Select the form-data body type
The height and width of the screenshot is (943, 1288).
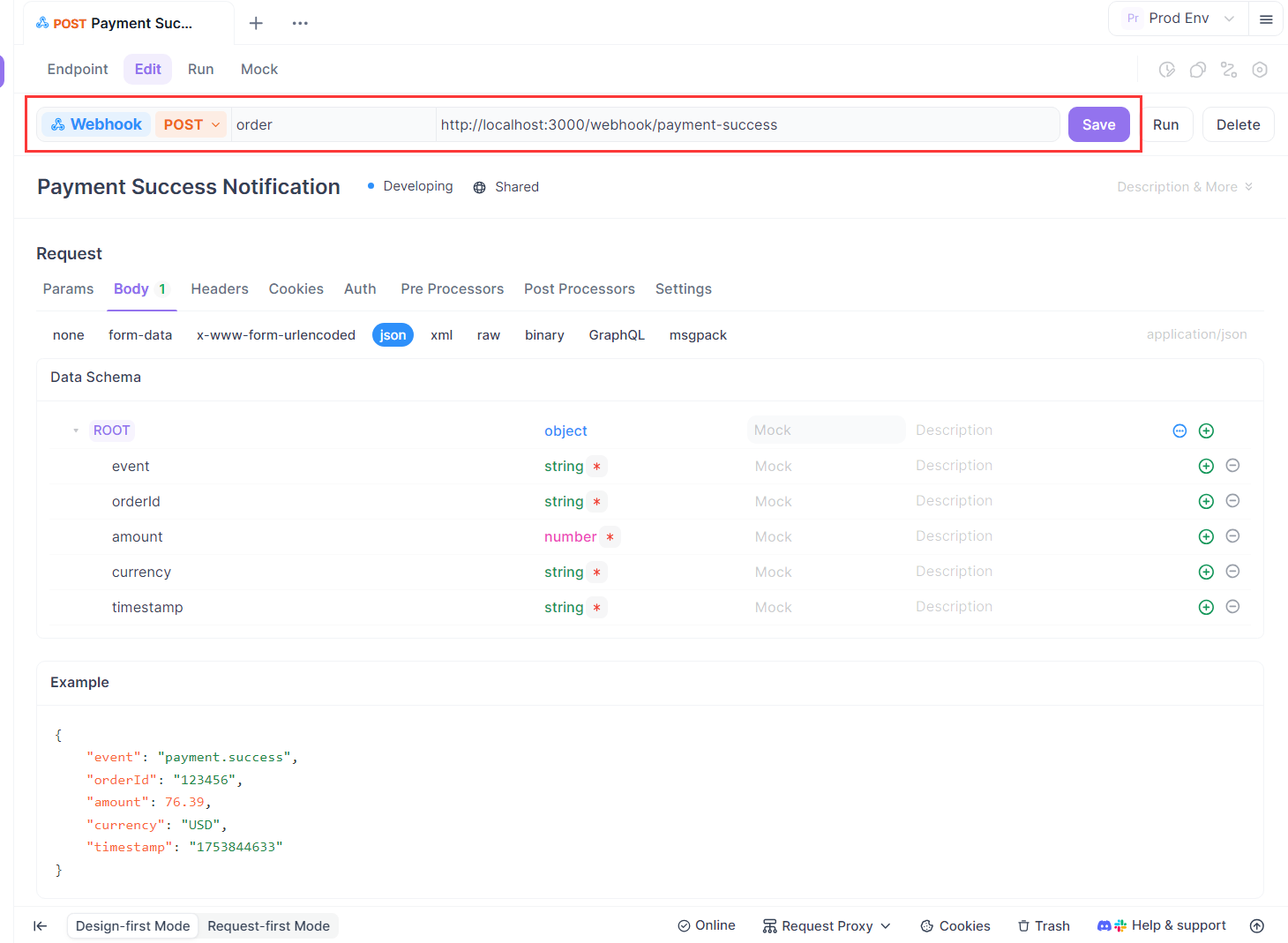(x=140, y=335)
